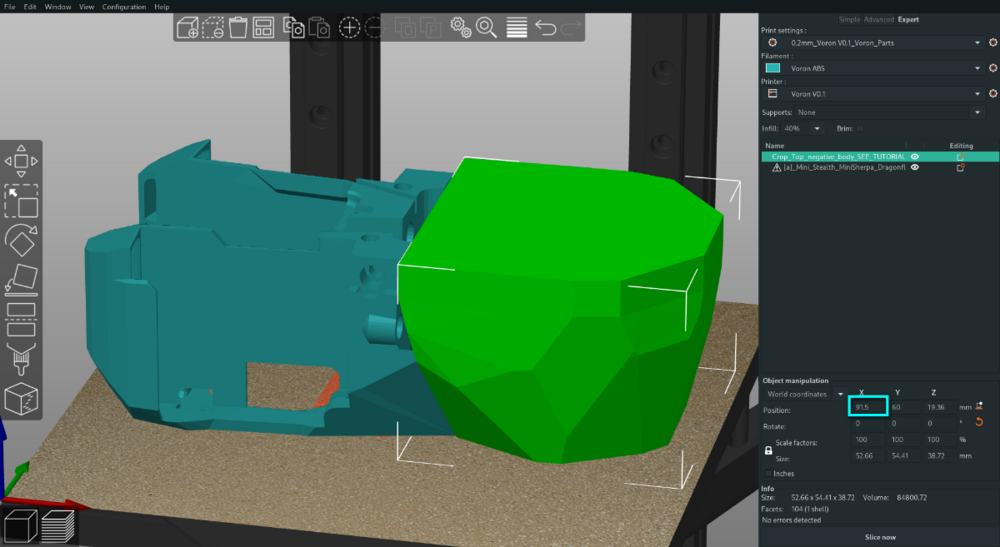Click the Delete trash can icon
Image resolution: width=1000 pixels, height=547 pixels.
click(x=238, y=28)
